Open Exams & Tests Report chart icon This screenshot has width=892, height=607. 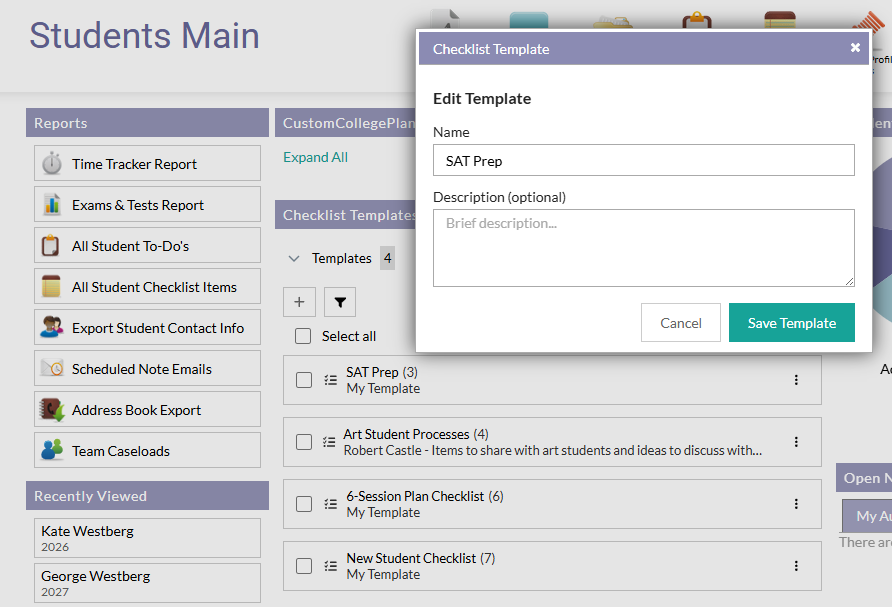(x=52, y=205)
